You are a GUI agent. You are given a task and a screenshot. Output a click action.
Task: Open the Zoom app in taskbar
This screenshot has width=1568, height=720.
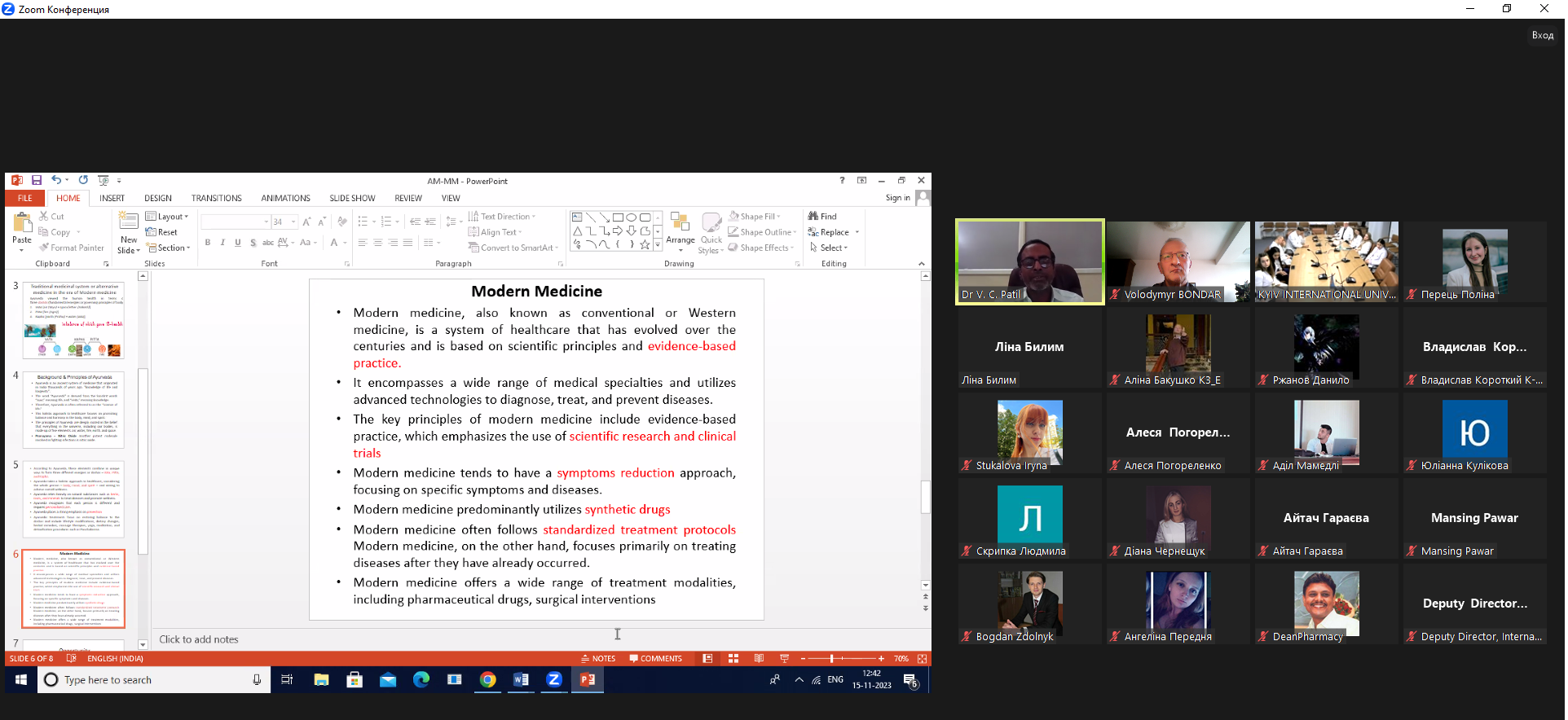tap(554, 679)
